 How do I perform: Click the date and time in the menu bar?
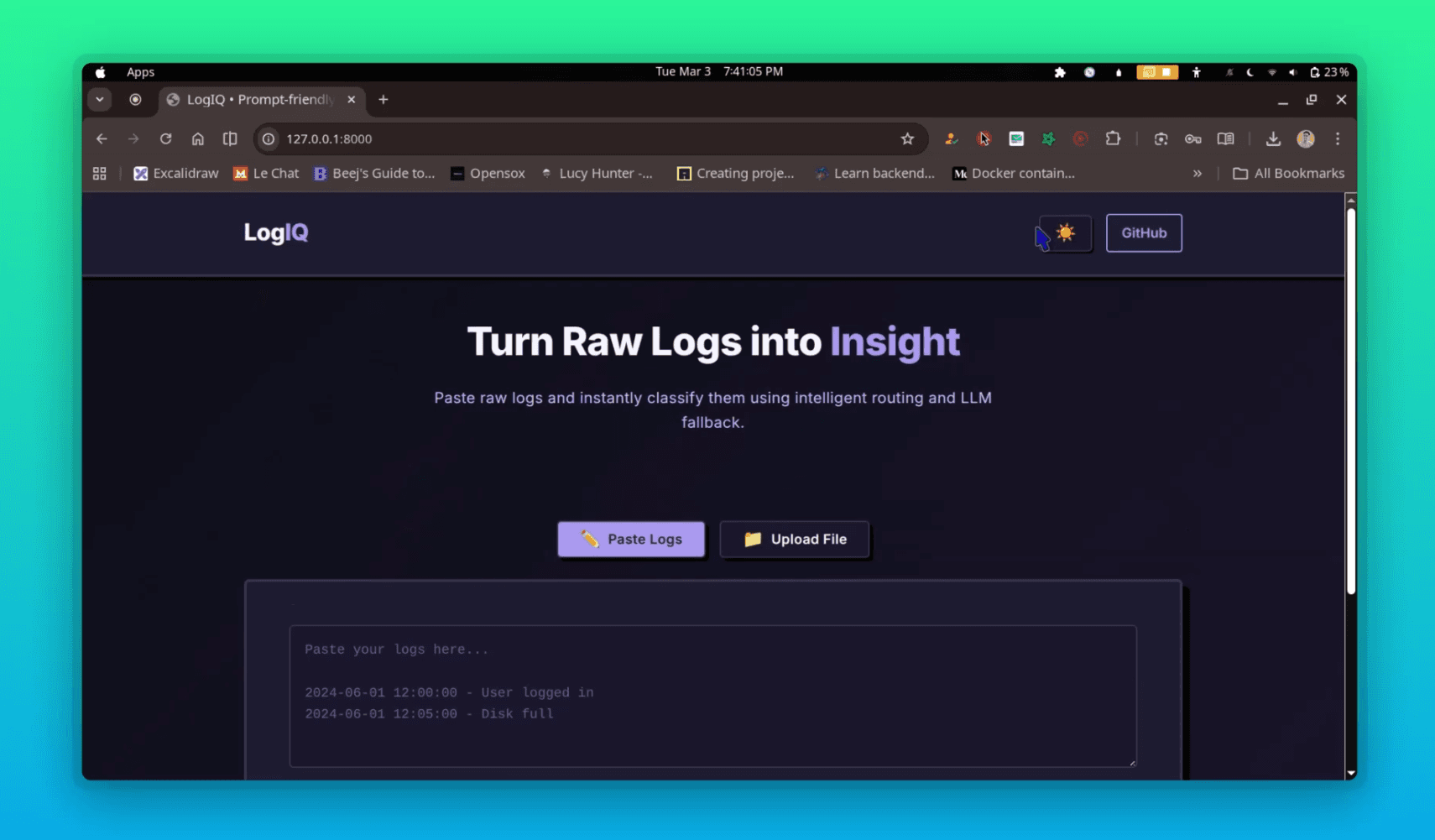pos(719,71)
